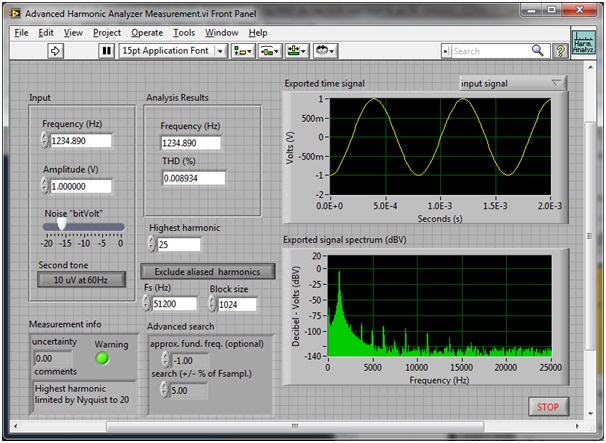Click the search magnifier icon
Screen dimensions: 606x443
537,50
